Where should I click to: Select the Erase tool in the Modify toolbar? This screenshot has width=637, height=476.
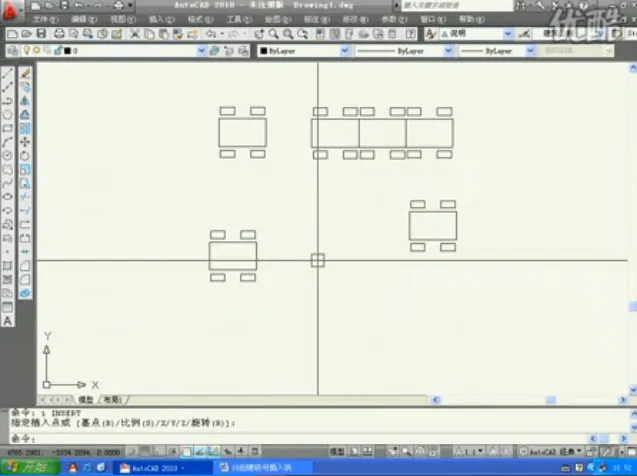click(25, 73)
